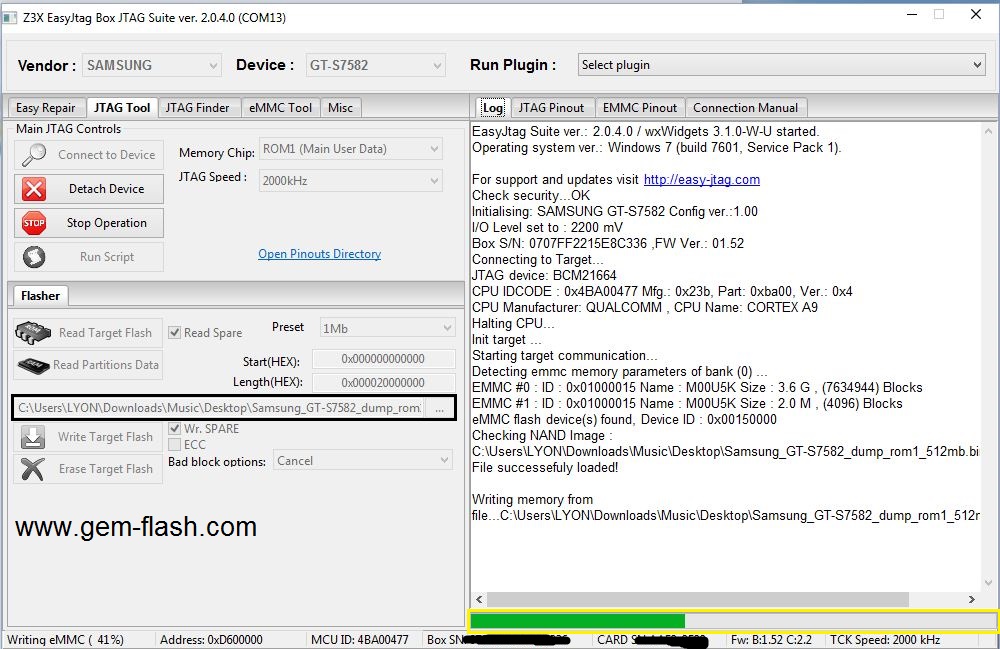Click the log scroll right arrow

point(972,599)
